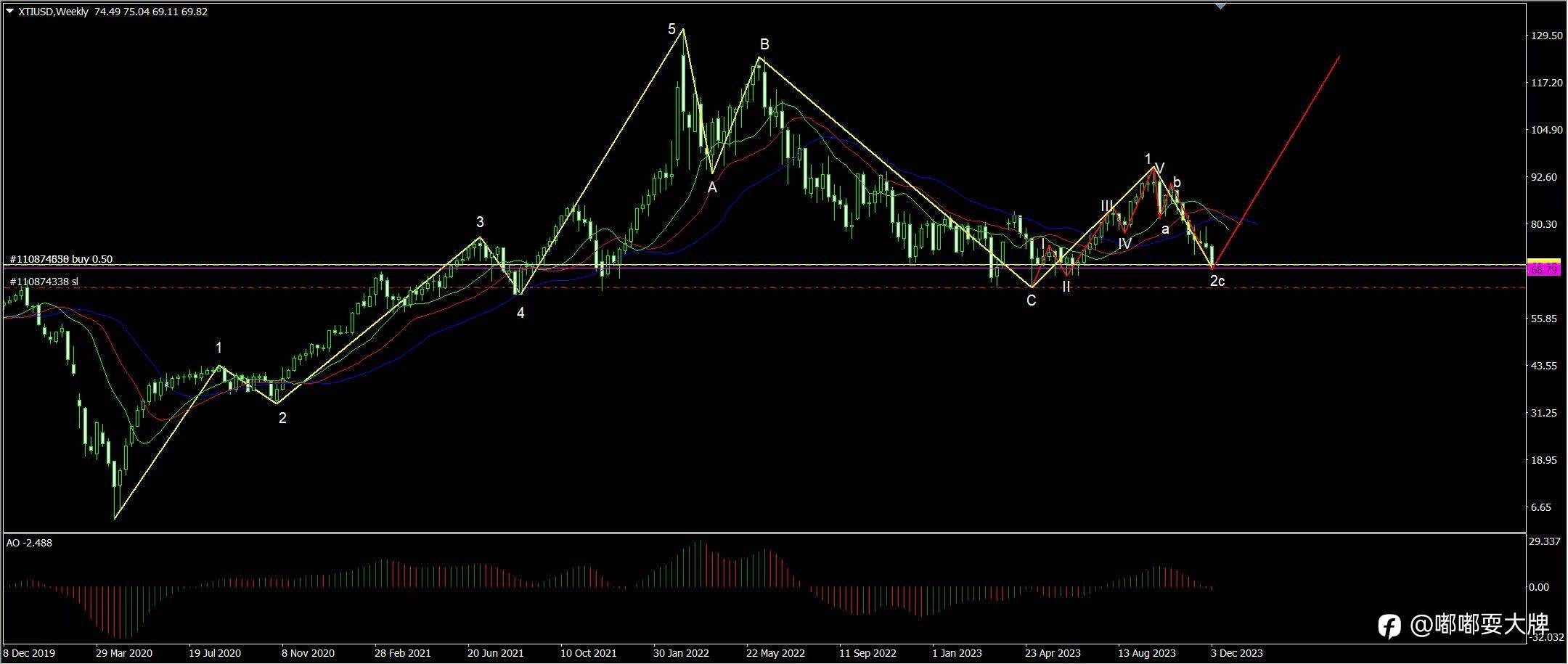1568x664 pixels.
Task: Select the buy 0.50 order line label
Action: pos(61,259)
